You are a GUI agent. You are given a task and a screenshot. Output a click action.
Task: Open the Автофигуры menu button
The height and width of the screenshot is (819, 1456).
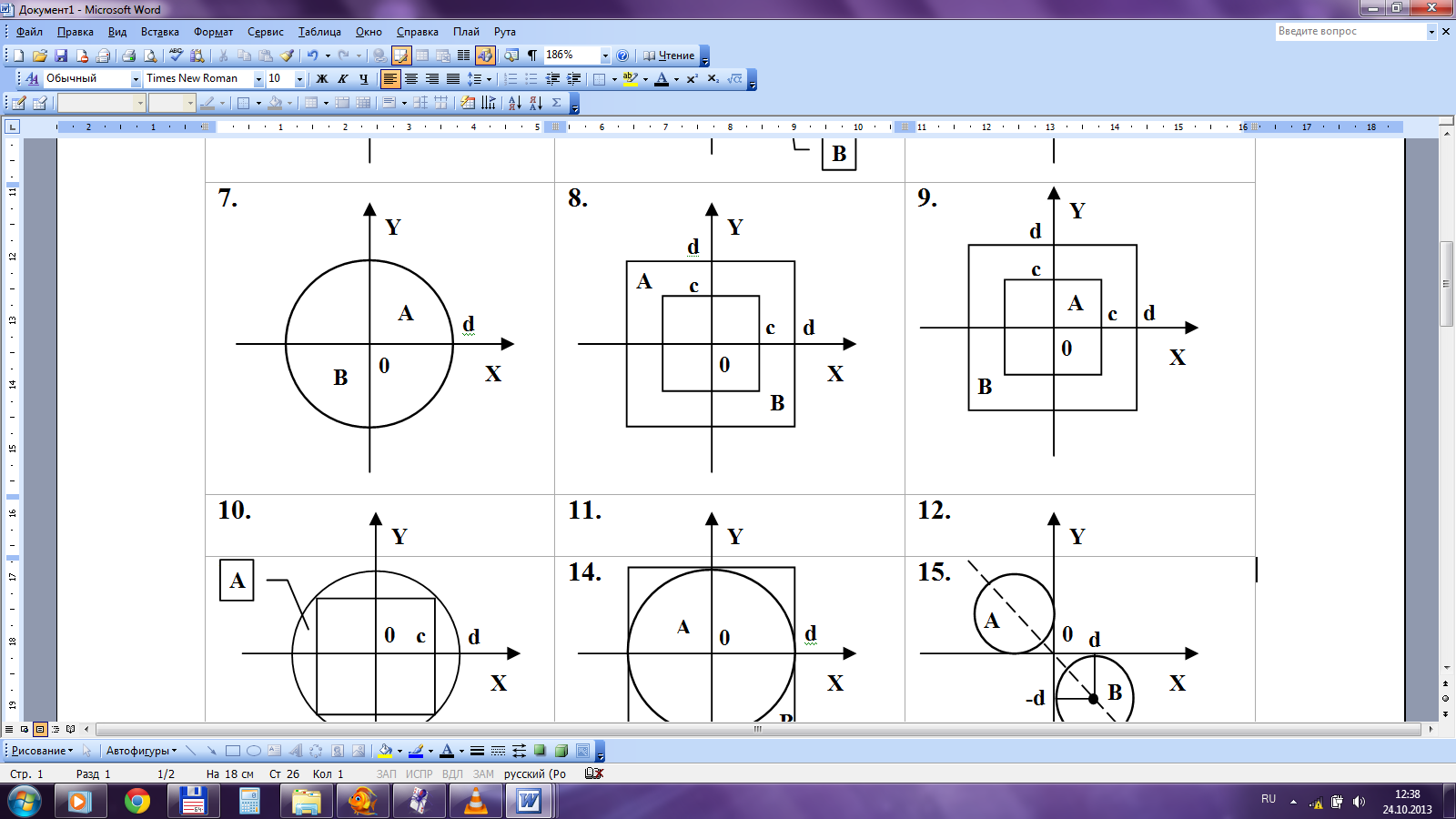pyautogui.click(x=141, y=751)
